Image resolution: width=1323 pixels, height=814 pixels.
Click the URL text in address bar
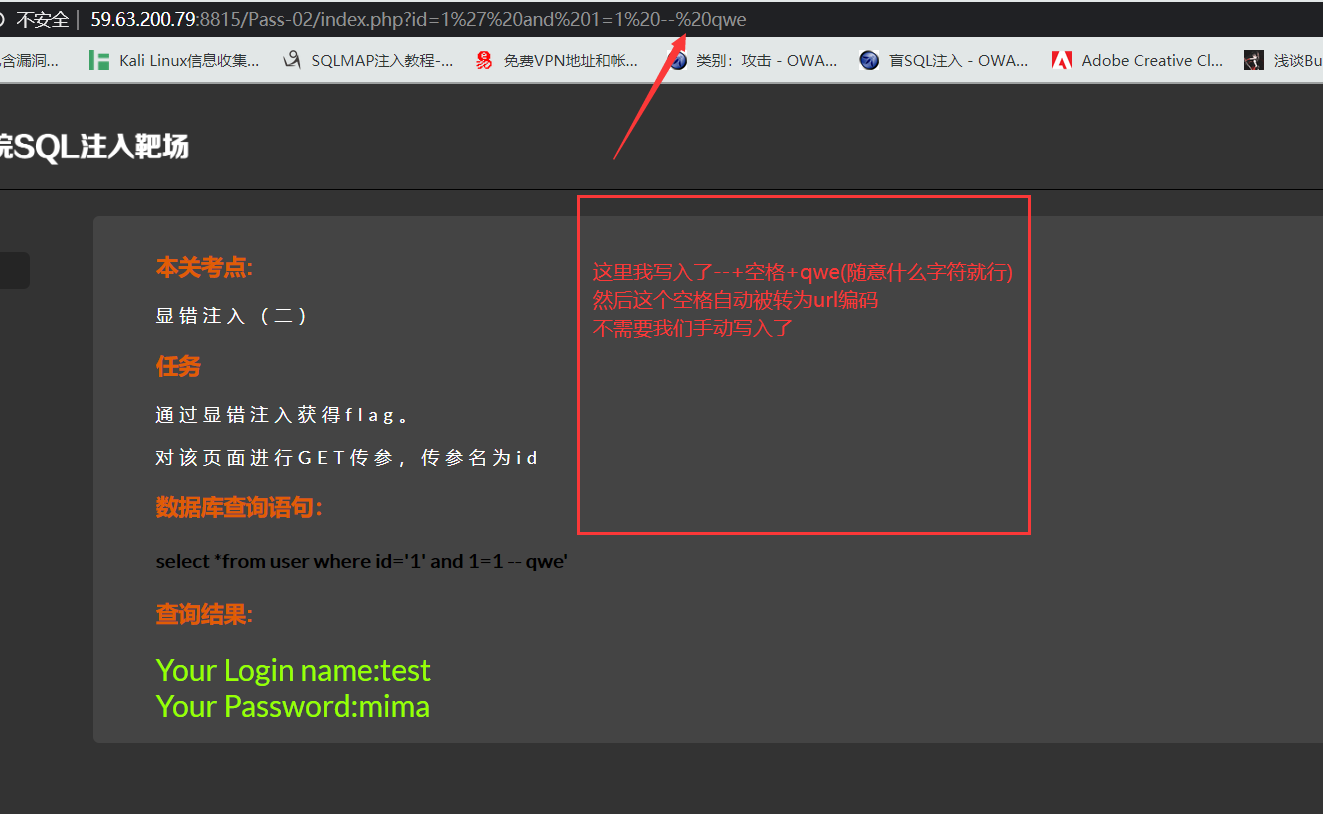coord(418,19)
